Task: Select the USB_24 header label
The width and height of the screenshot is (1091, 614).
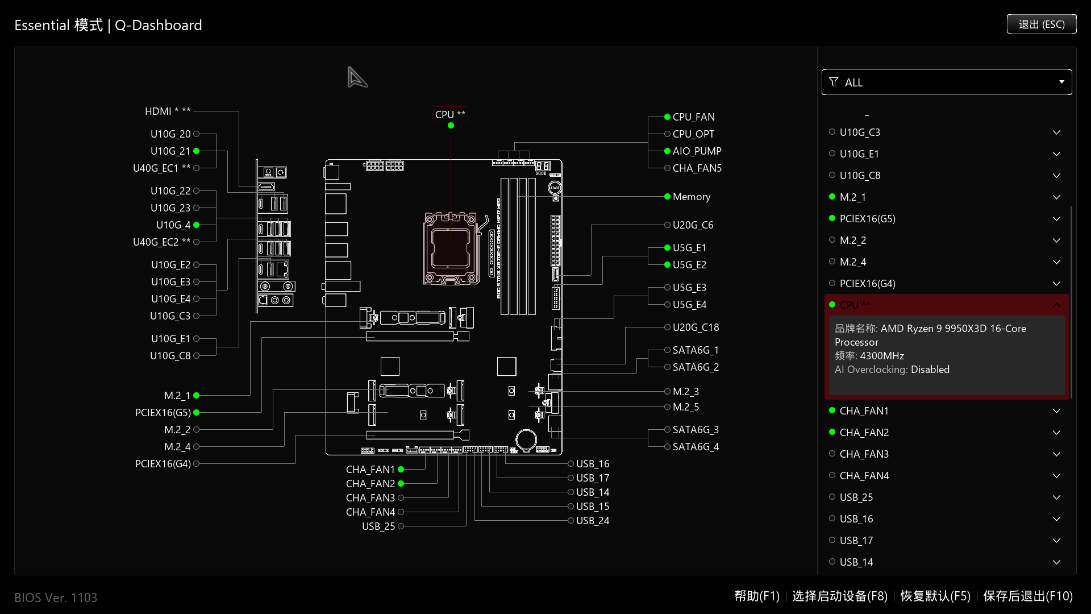Action: (x=593, y=521)
